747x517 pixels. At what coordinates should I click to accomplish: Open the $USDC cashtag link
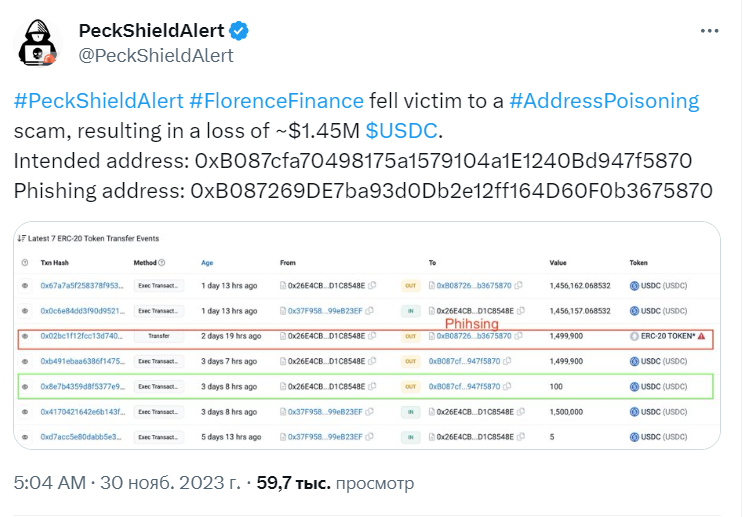[x=401, y=131]
